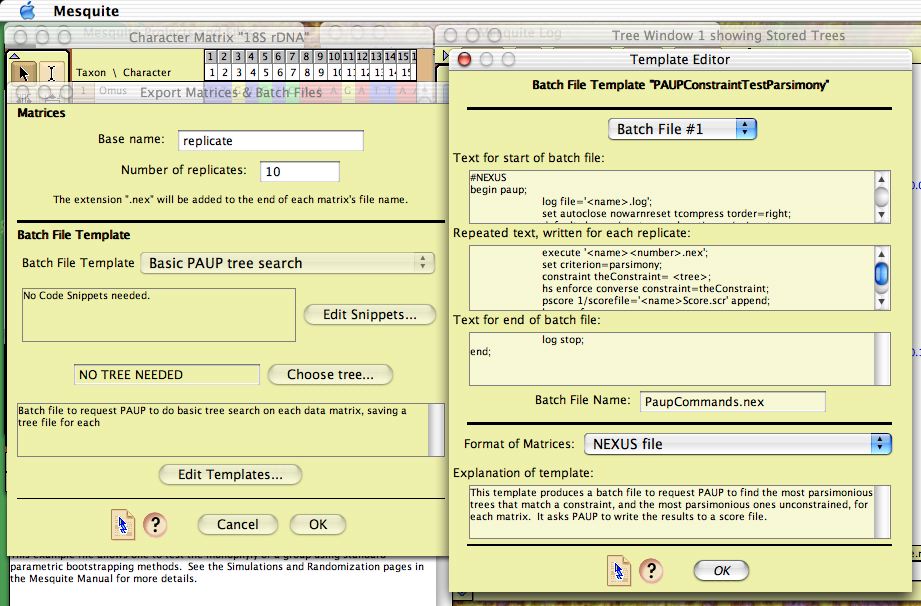Click the Character Matrix 18S rDNA title bar
The height and width of the screenshot is (606, 921).
pyautogui.click(x=219, y=38)
